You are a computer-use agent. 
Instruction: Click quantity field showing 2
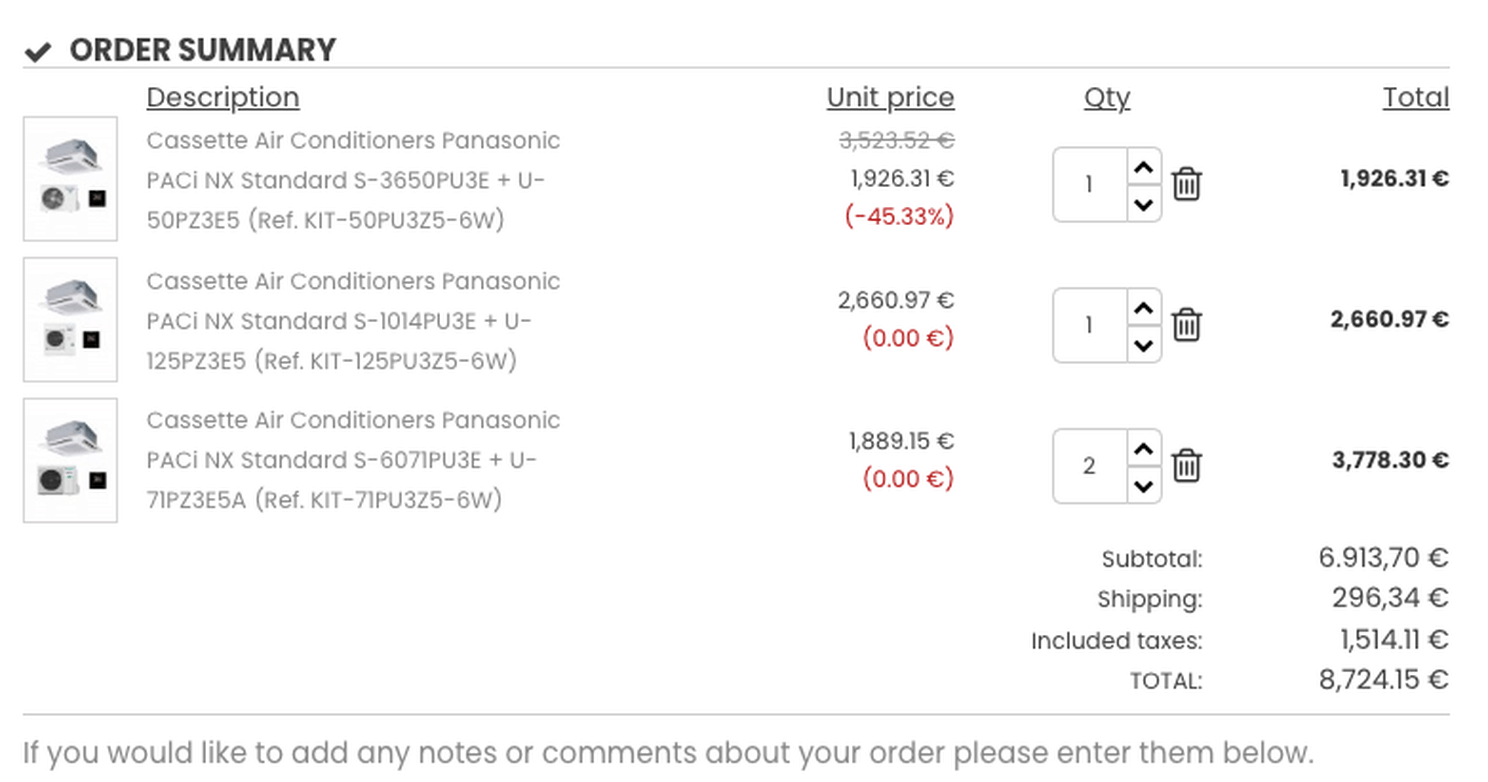[x=1089, y=466]
